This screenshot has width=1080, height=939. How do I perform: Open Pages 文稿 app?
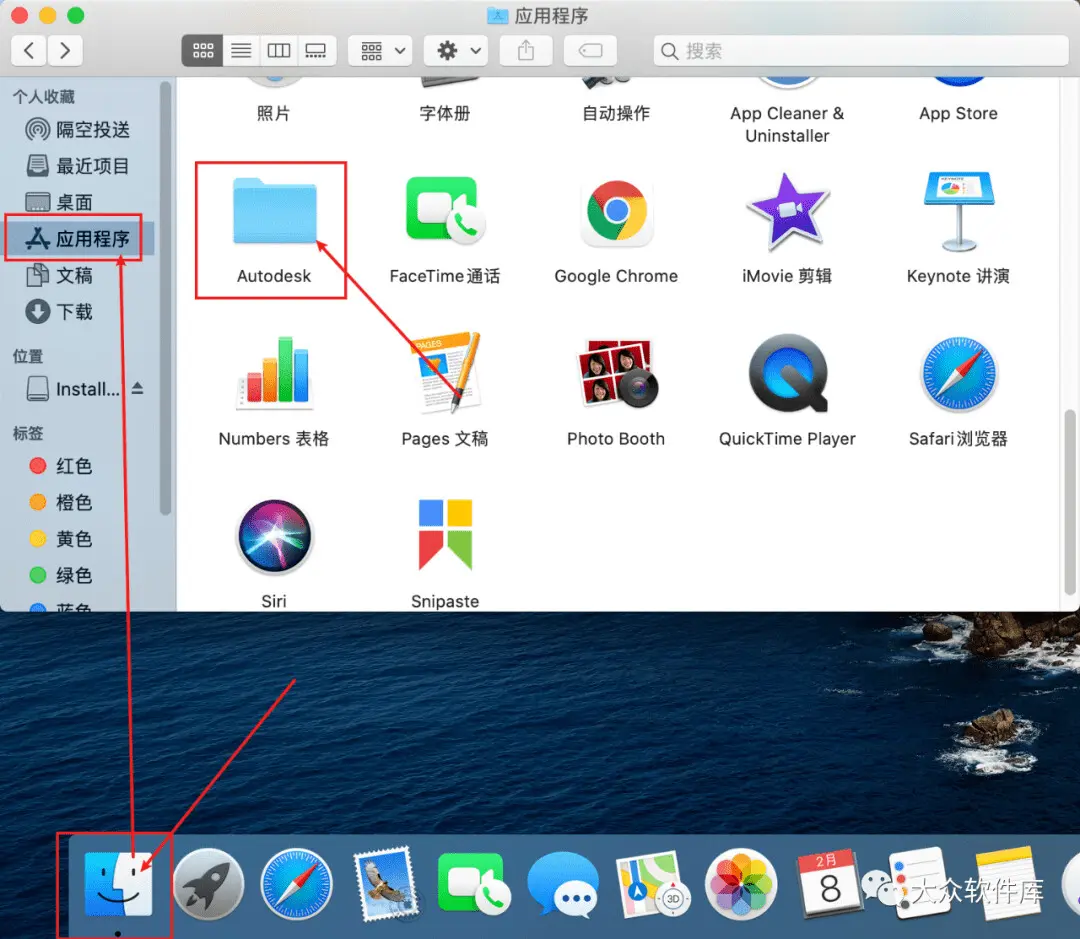445,373
